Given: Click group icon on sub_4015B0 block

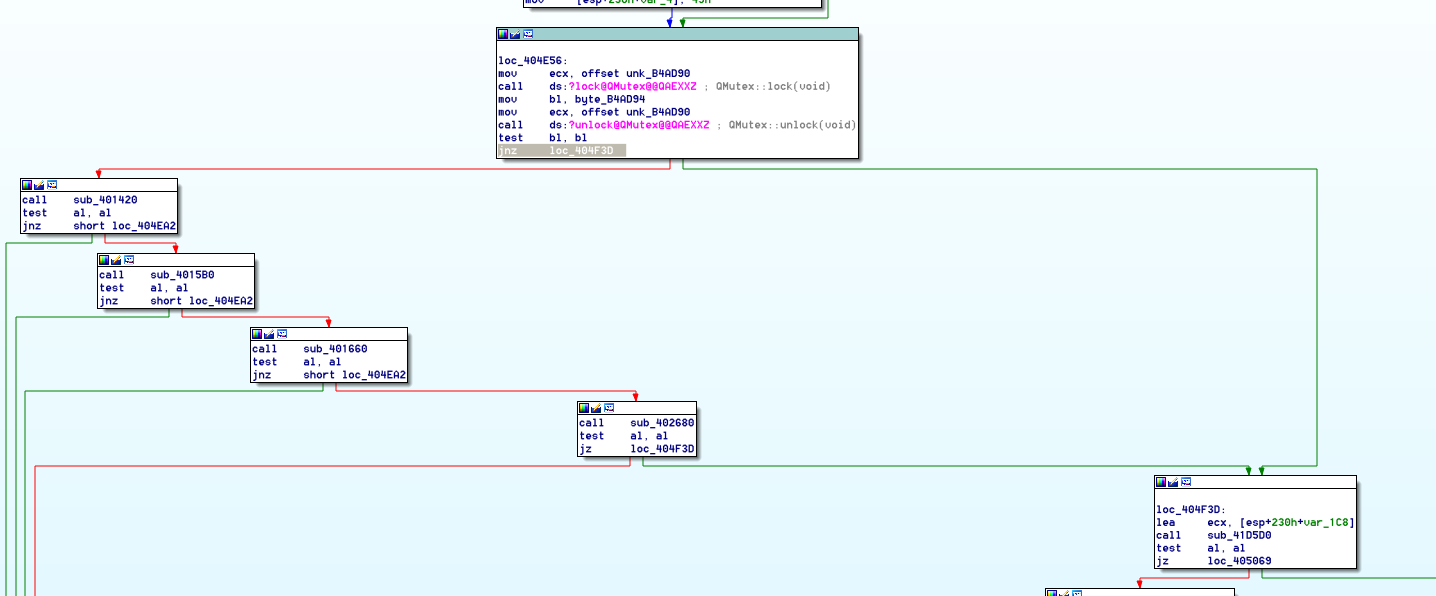Looking at the screenshot, I should (128, 260).
